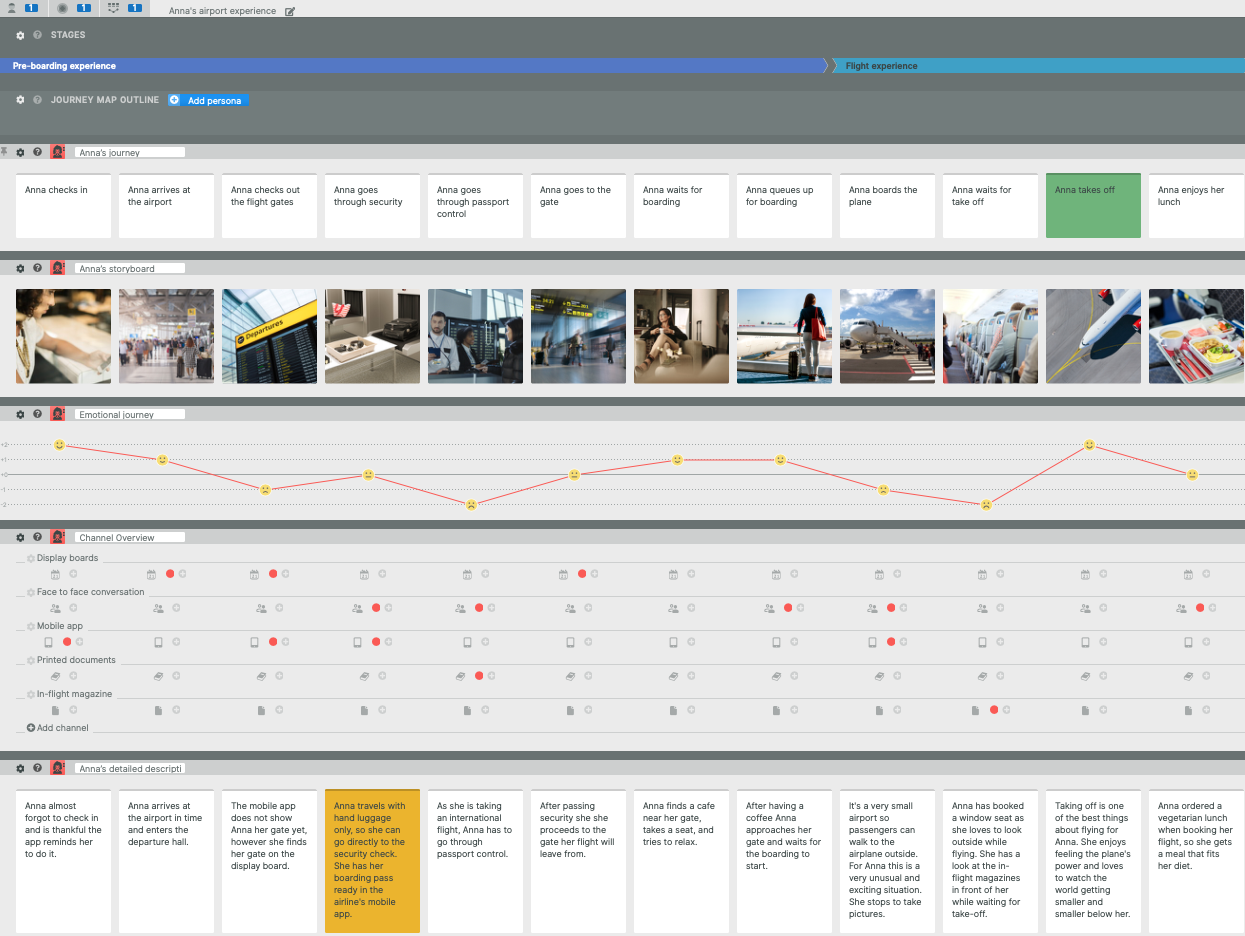Click the edit icon beside Anna's airport experience
This screenshot has height=936, width=1245.
[290, 11]
